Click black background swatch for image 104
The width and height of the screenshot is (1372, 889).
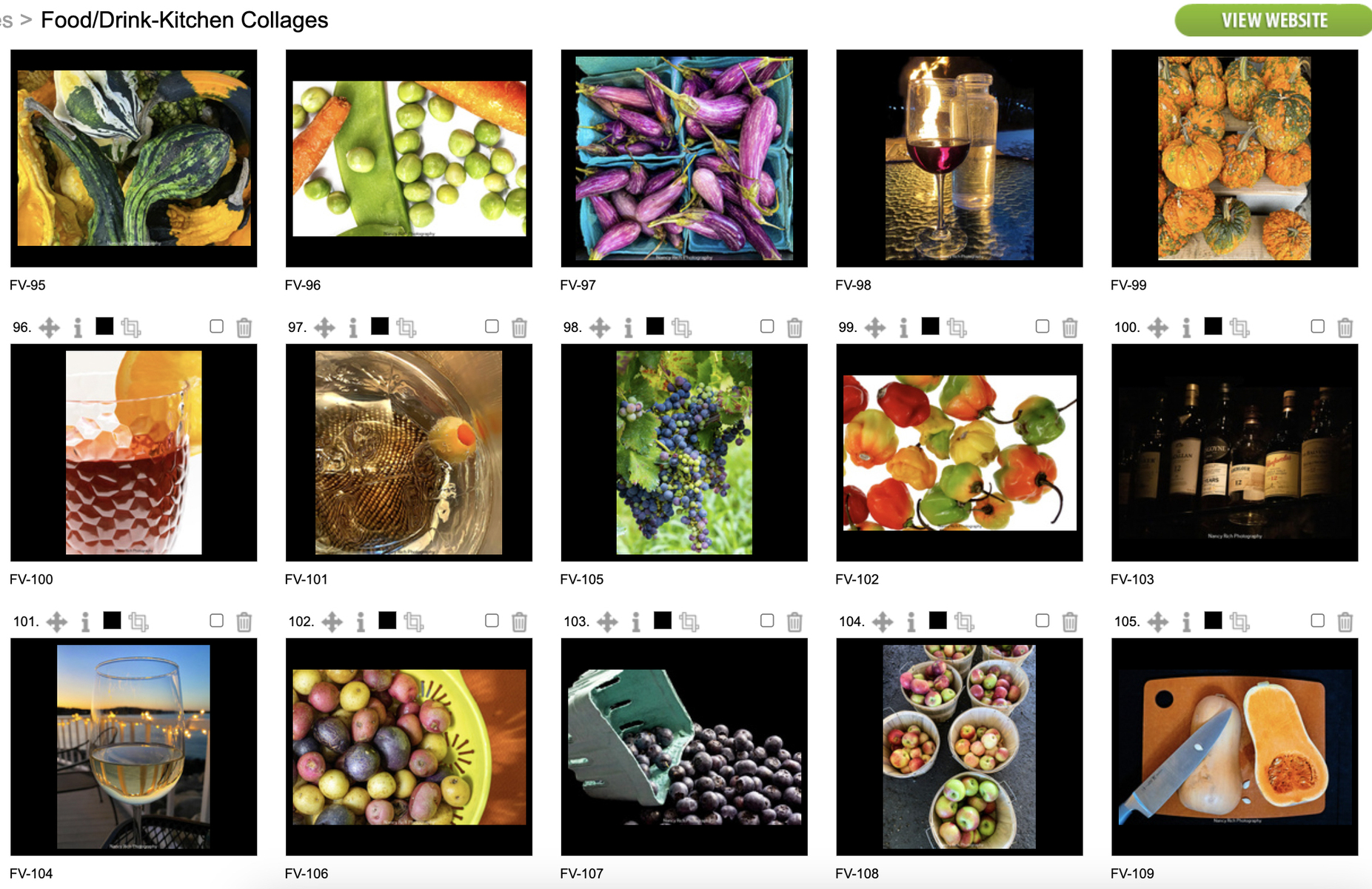click(x=938, y=620)
